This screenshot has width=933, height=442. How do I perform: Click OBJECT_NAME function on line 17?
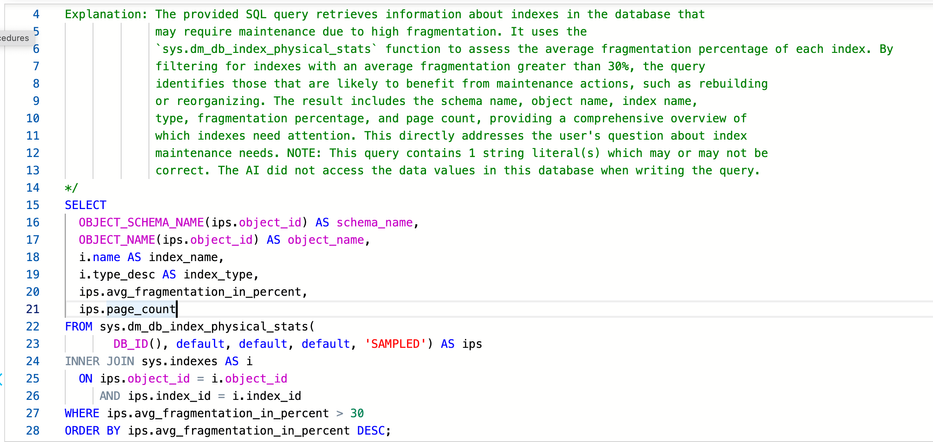[117, 240]
